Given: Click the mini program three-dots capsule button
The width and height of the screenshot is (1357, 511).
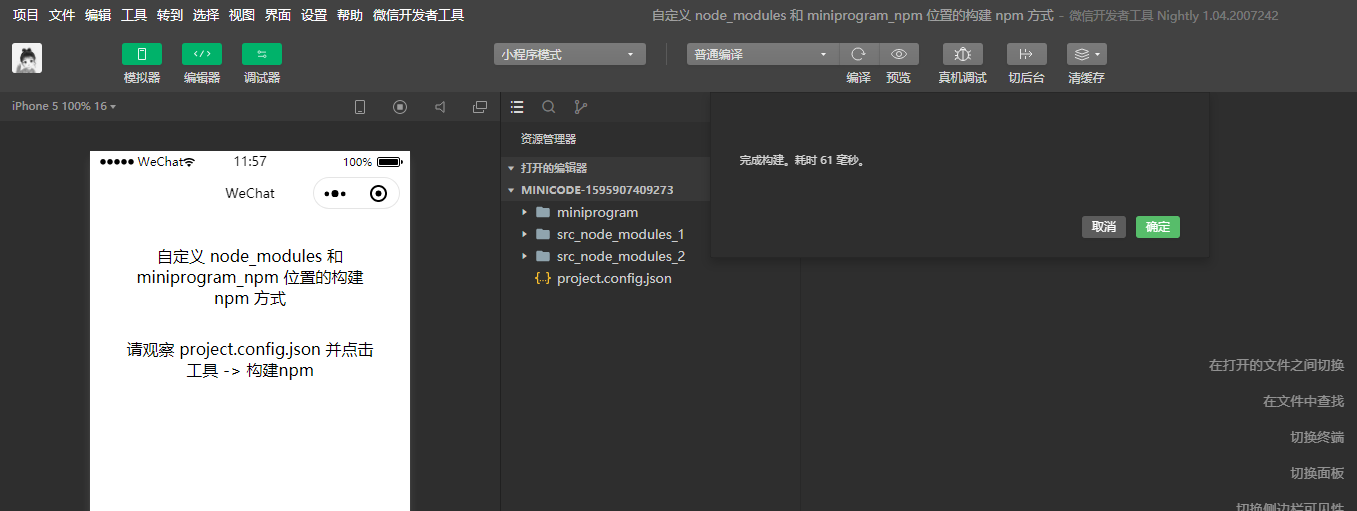Looking at the screenshot, I should 335,194.
